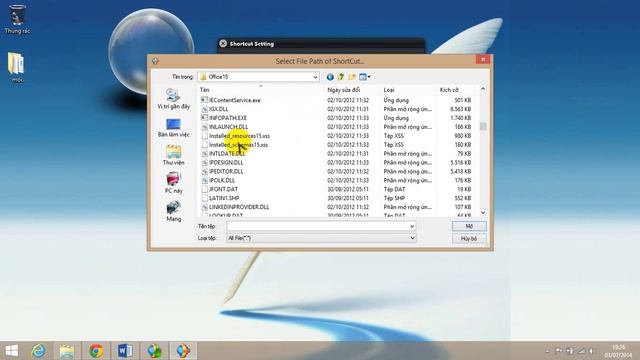The image size is (640, 360).
Task: Select file JFONT.DAT
Action: (x=223, y=189)
